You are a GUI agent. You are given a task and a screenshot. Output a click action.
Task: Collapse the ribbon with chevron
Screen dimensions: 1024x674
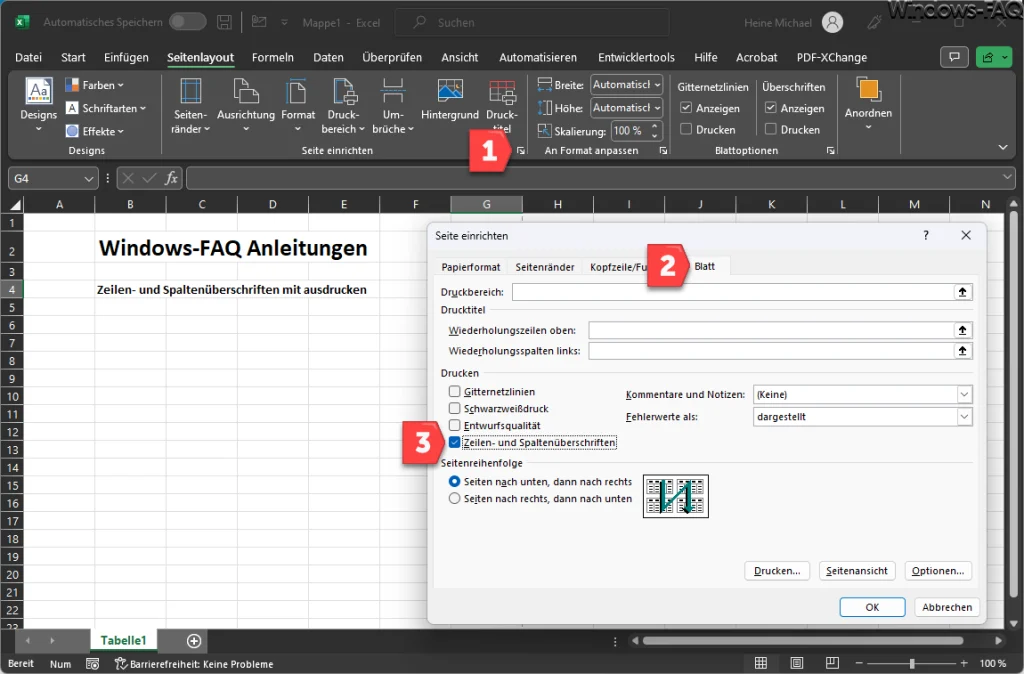[x=1003, y=148]
